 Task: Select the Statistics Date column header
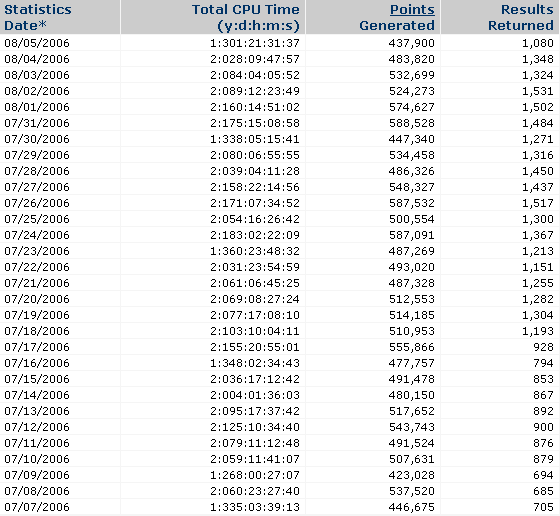(x=38, y=17)
